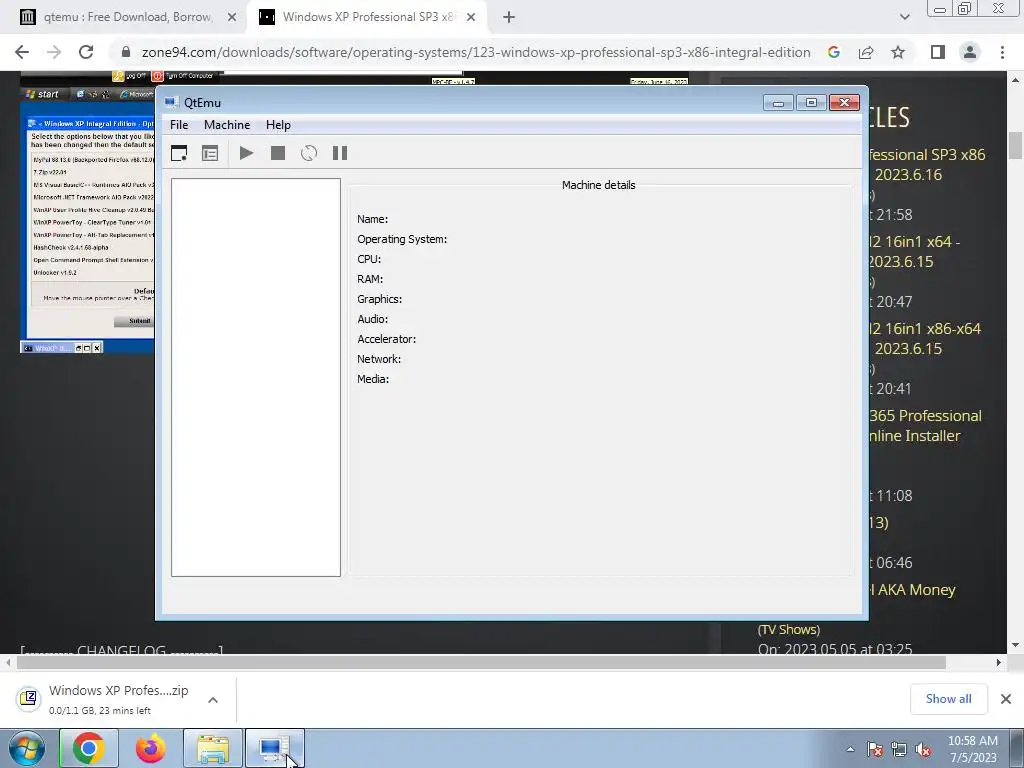The height and width of the screenshot is (768, 1024).
Task: Share this page via the share icon
Action: pos(866,52)
